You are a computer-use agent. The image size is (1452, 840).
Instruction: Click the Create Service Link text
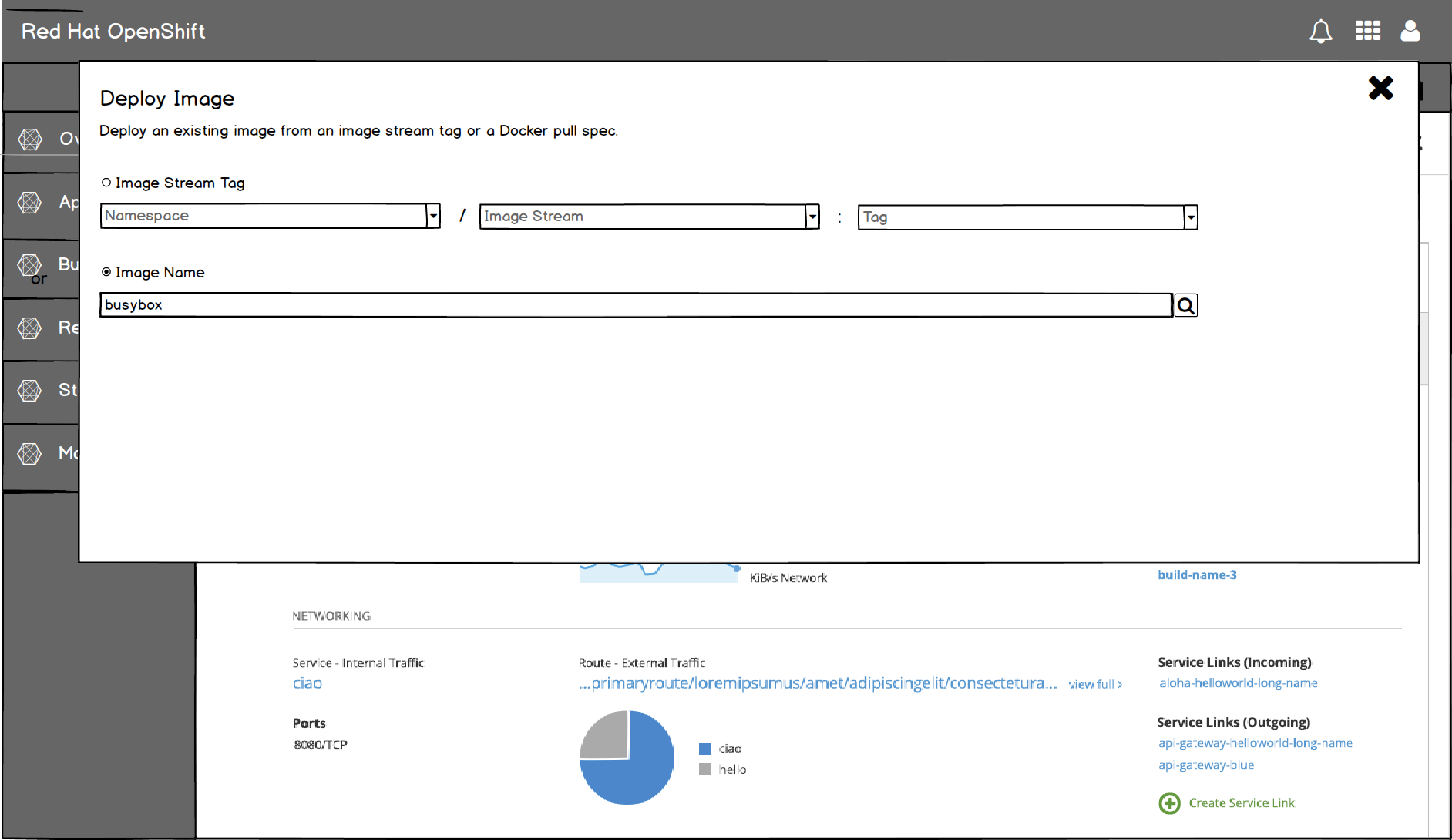(1242, 803)
